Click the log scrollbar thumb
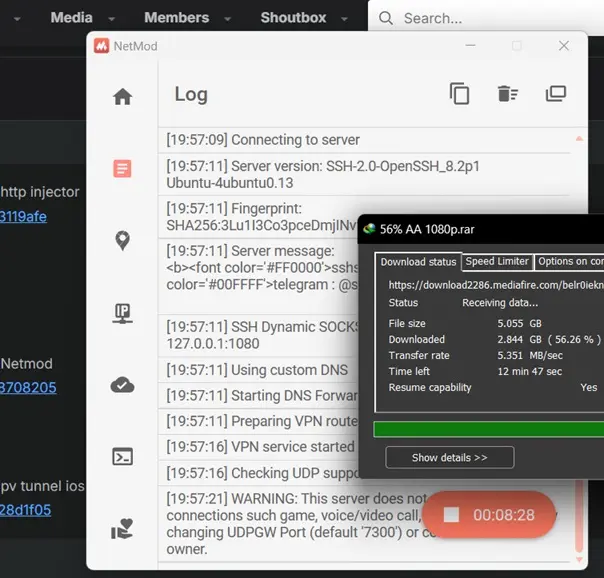 pos(579,516)
